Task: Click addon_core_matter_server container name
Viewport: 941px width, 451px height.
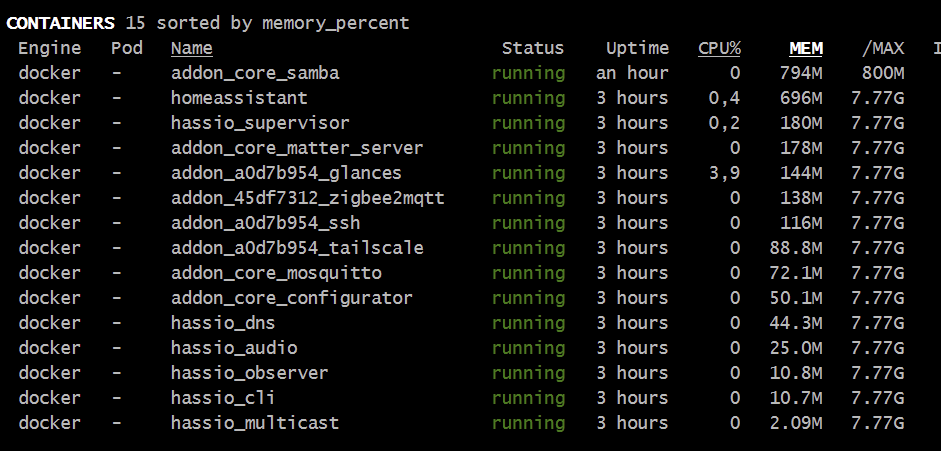Action: (x=297, y=148)
